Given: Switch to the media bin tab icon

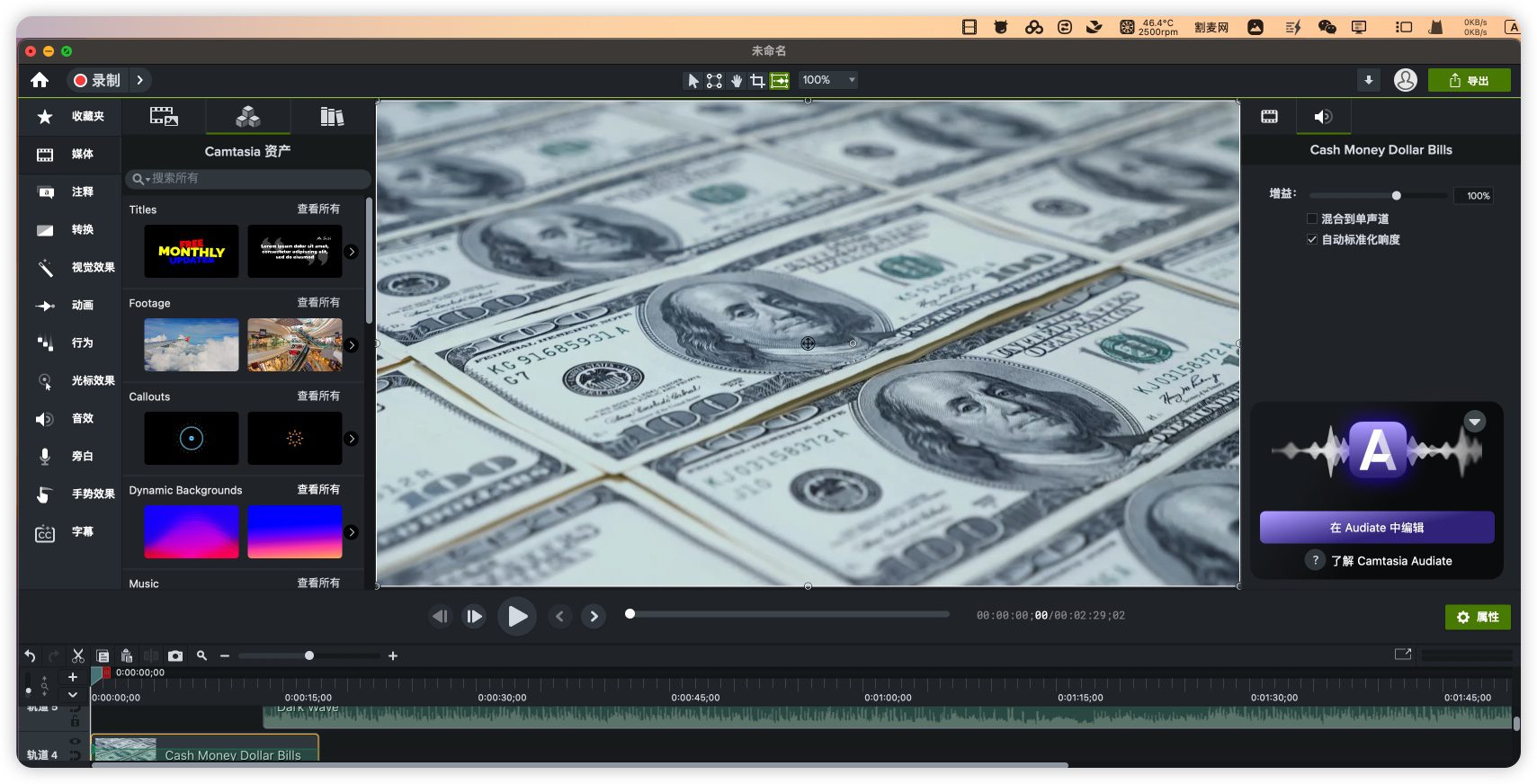Looking at the screenshot, I should point(164,116).
